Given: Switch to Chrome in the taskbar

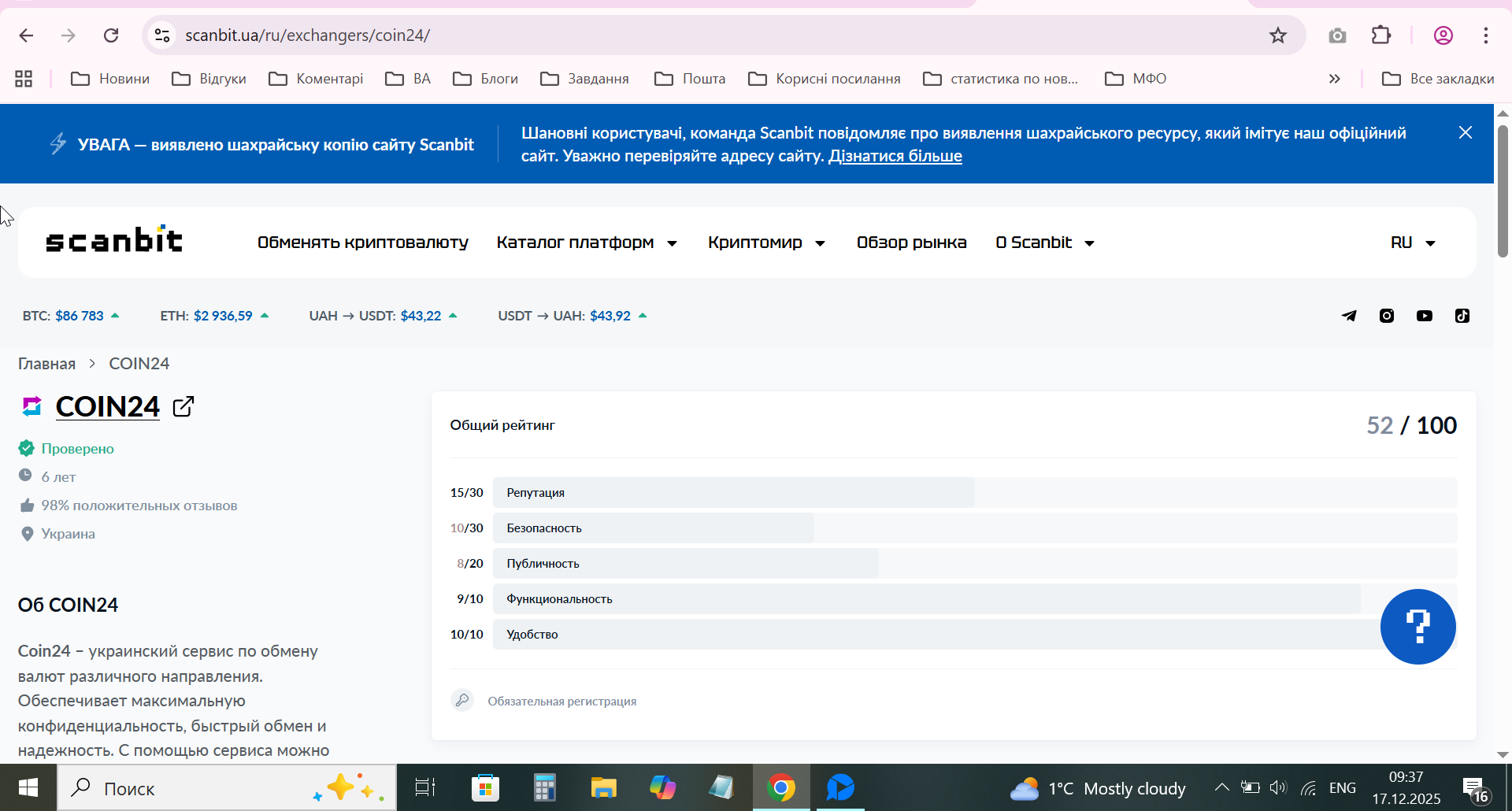Looking at the screenshot, I should pyautogui.click(x=781, y=787).
